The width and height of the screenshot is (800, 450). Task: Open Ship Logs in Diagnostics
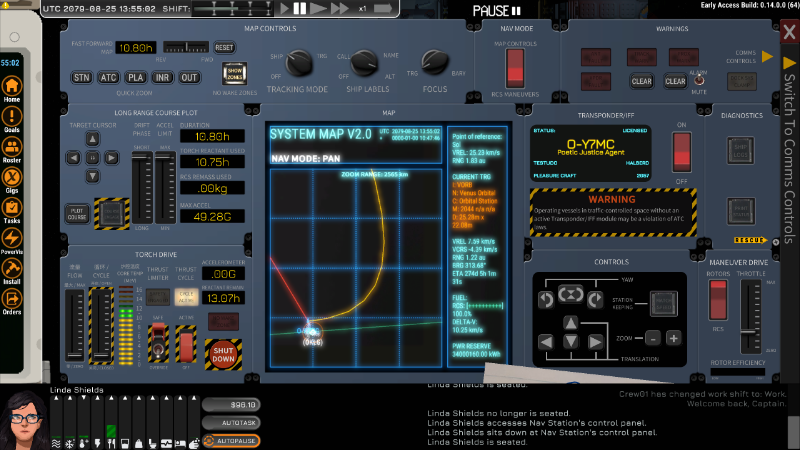tap(741, 151)
